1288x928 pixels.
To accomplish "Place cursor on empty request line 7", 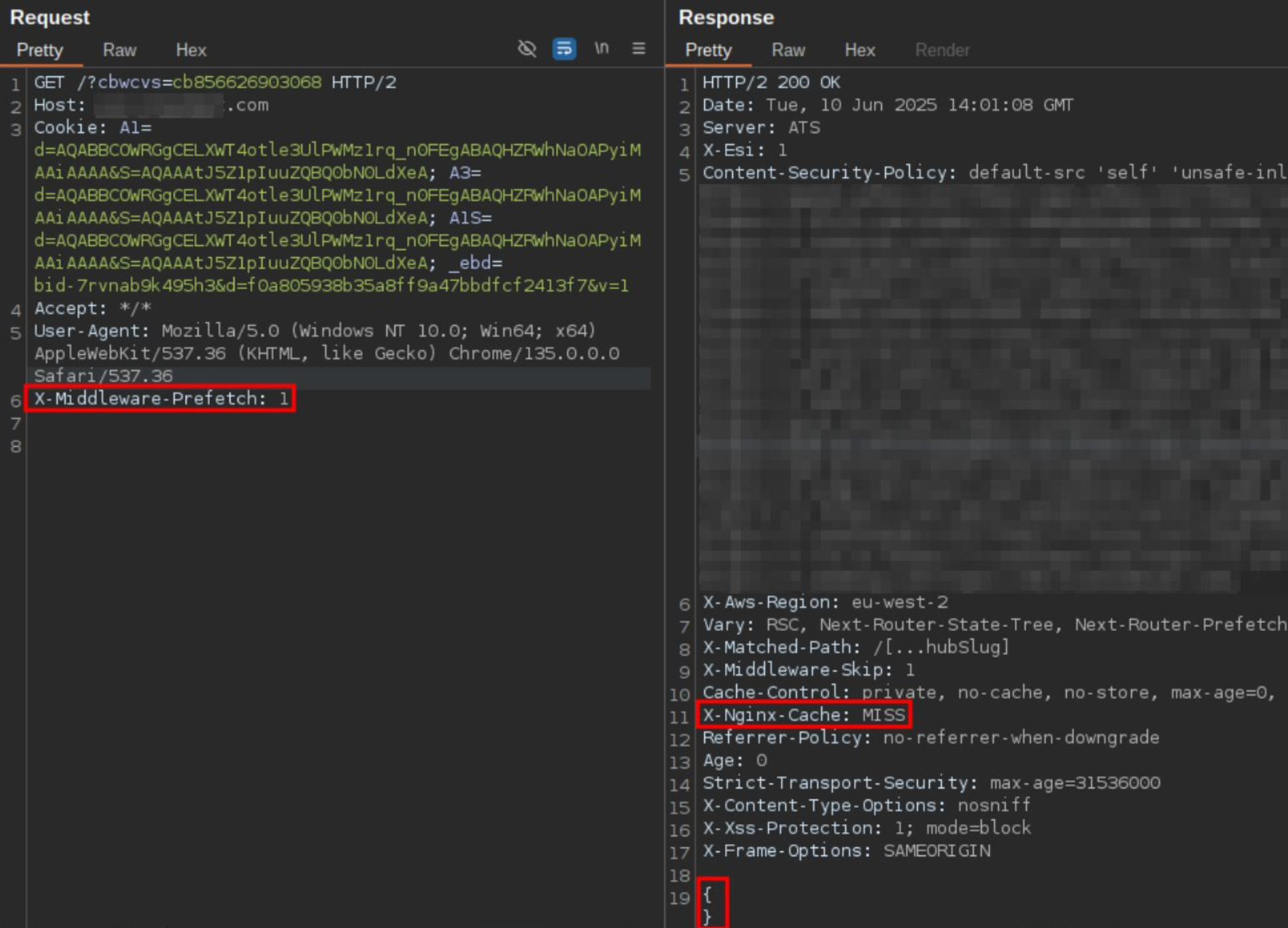I will point(338,423).
